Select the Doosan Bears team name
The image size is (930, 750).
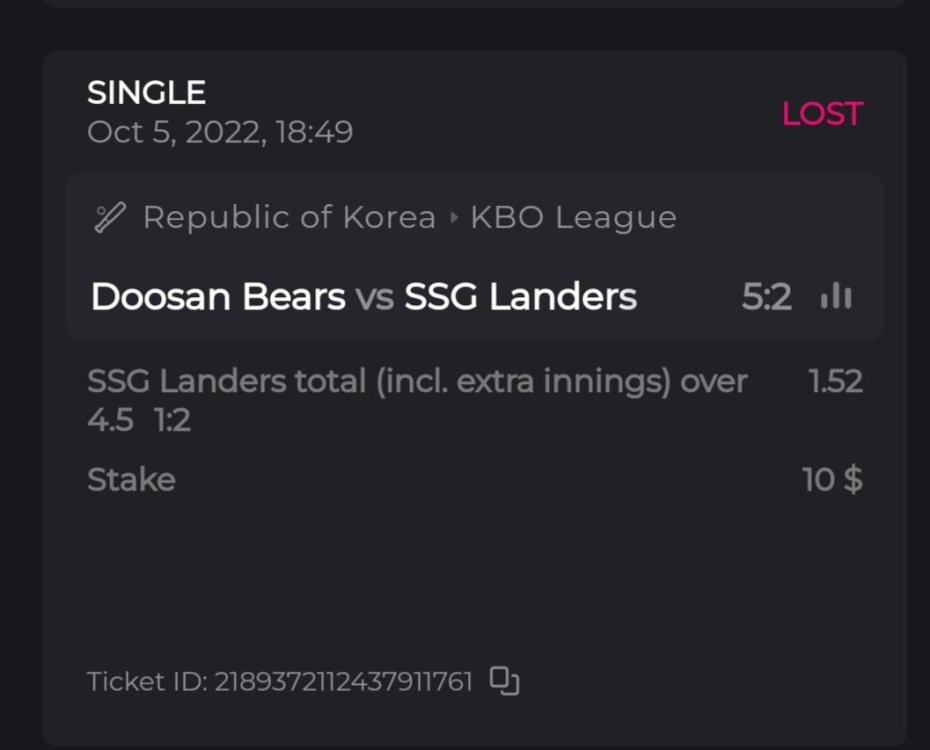(217, 297)
